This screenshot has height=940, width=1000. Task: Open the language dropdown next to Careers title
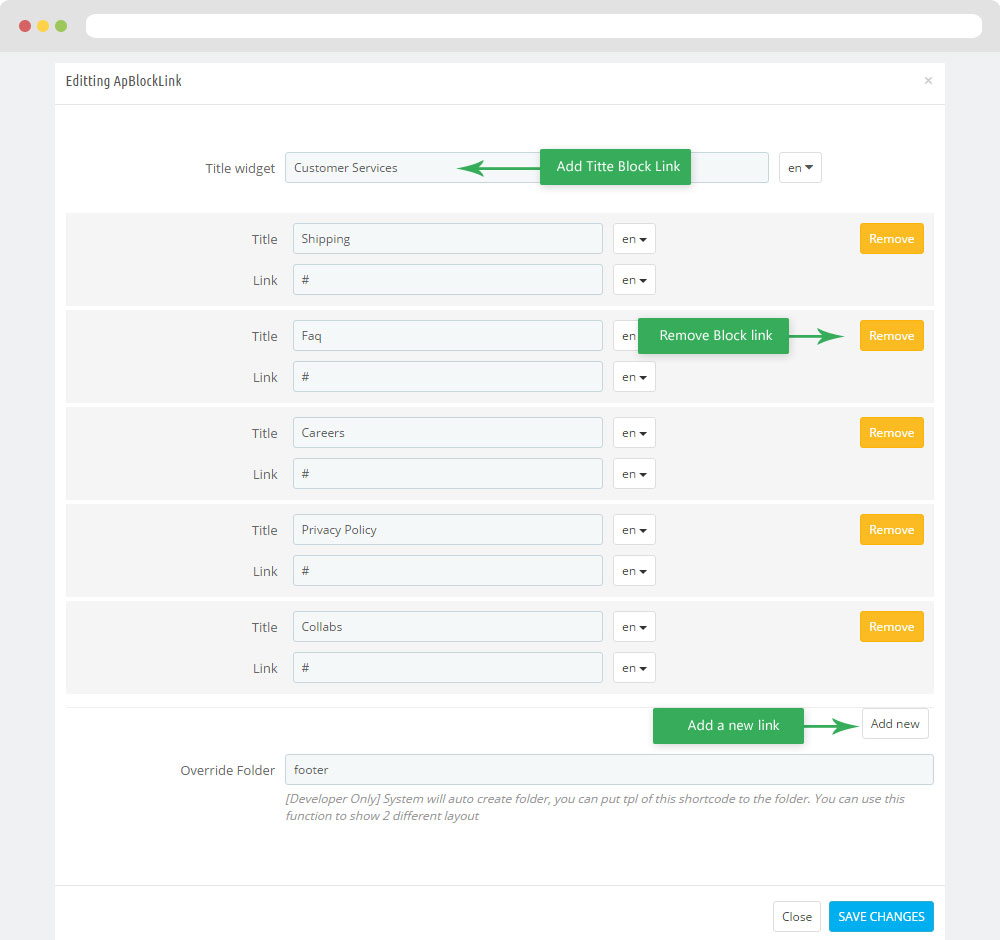[x=634, y=432]
